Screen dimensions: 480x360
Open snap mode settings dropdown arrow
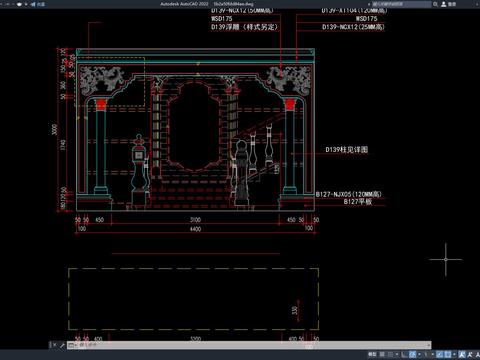[397, 354]
